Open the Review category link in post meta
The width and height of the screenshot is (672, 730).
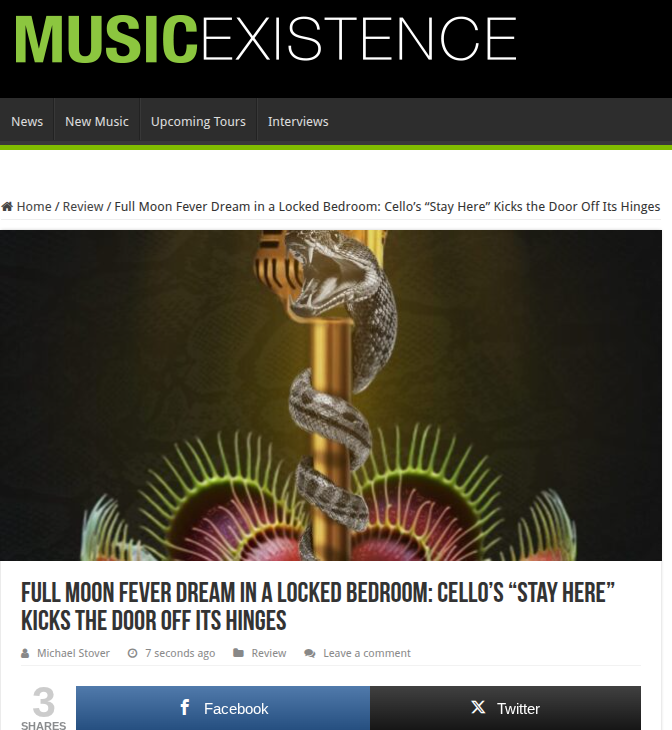269,653
